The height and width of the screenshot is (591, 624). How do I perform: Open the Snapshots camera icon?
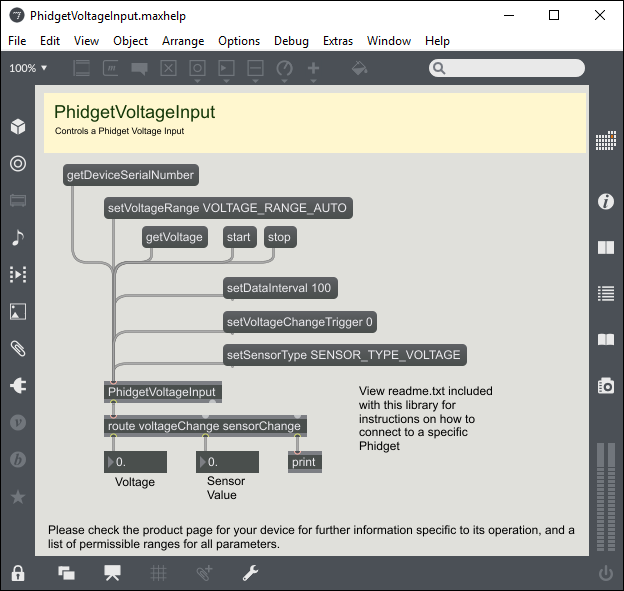pos(606,386)
